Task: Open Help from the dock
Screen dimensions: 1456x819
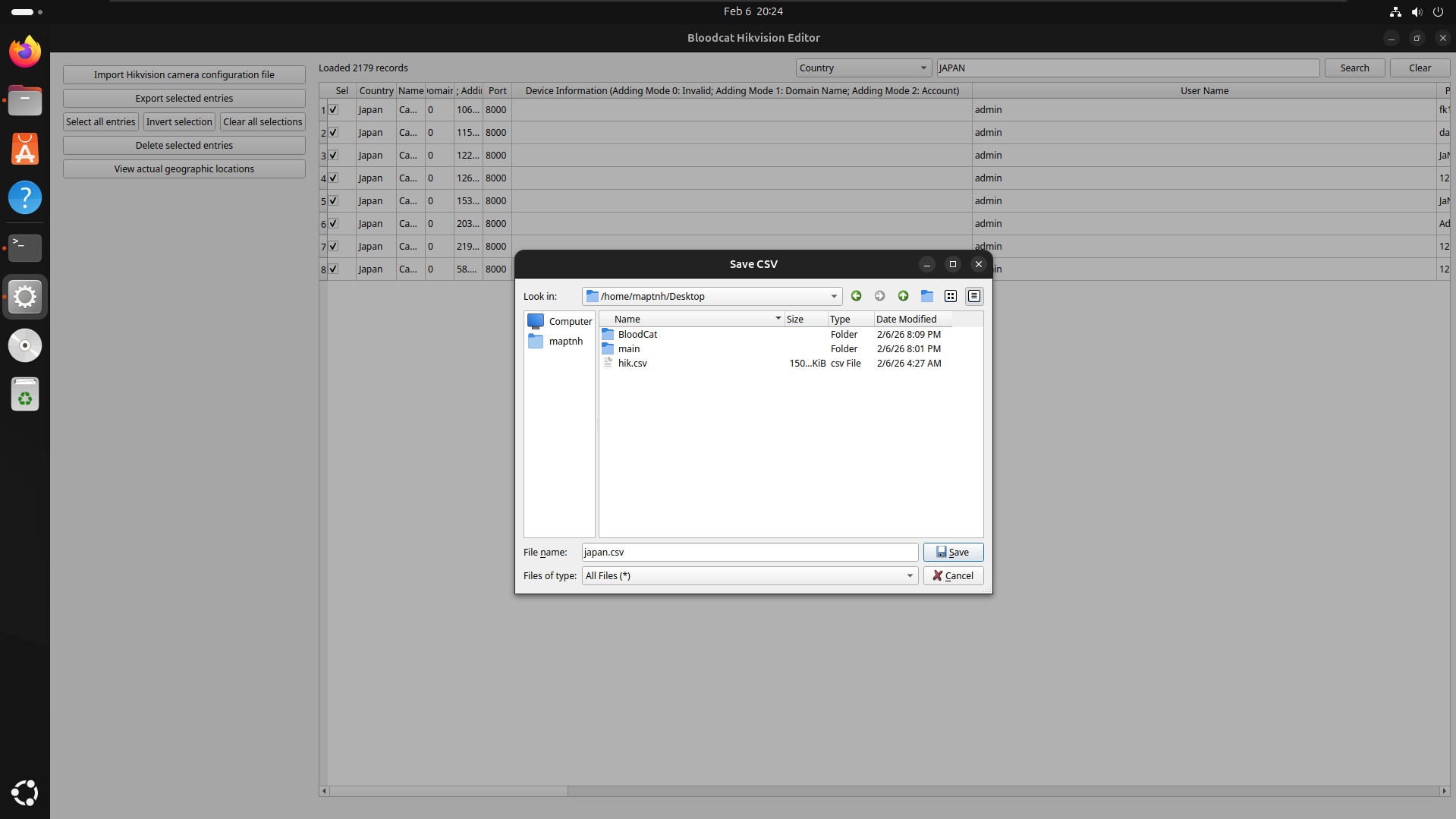Action: pos(25,197)
